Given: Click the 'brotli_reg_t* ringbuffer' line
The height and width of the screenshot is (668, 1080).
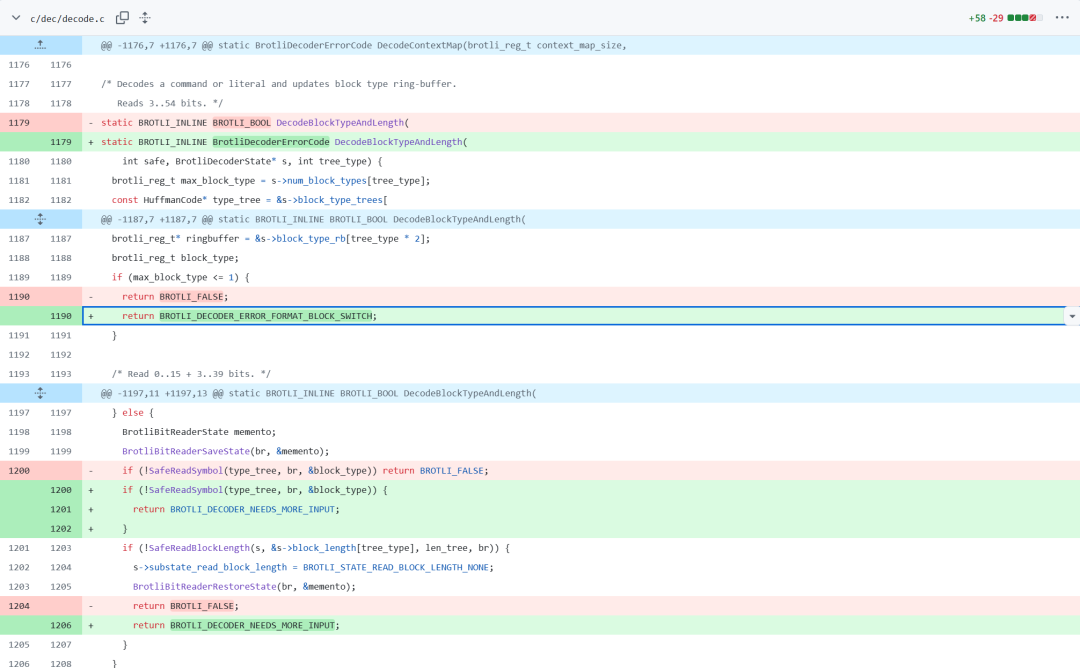Looking at the screenshot, I should pyautogui.click(x=271, y=239).
